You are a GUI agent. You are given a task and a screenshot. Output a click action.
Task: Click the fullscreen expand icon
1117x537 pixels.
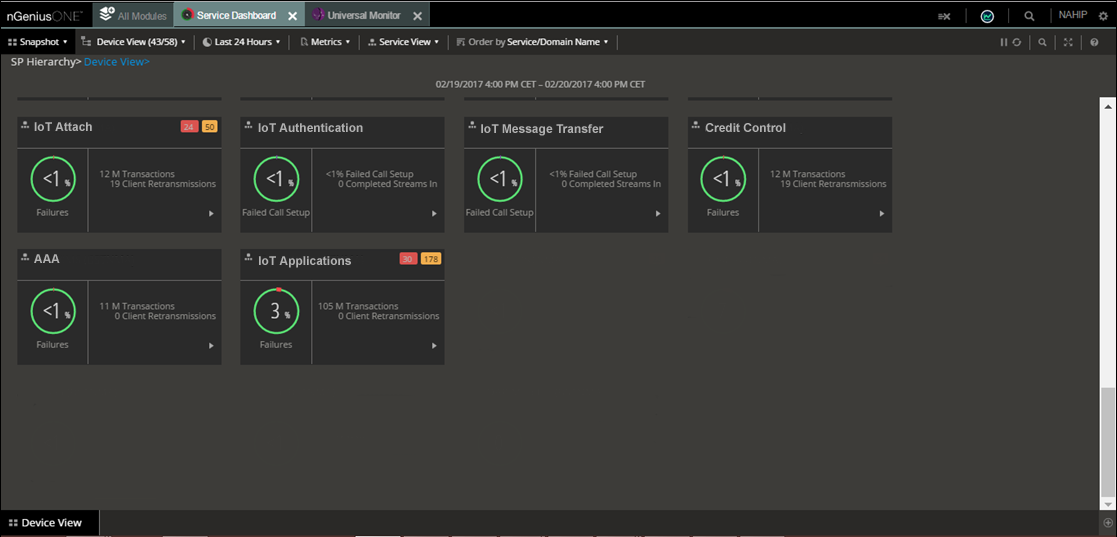coord(1068,42)
